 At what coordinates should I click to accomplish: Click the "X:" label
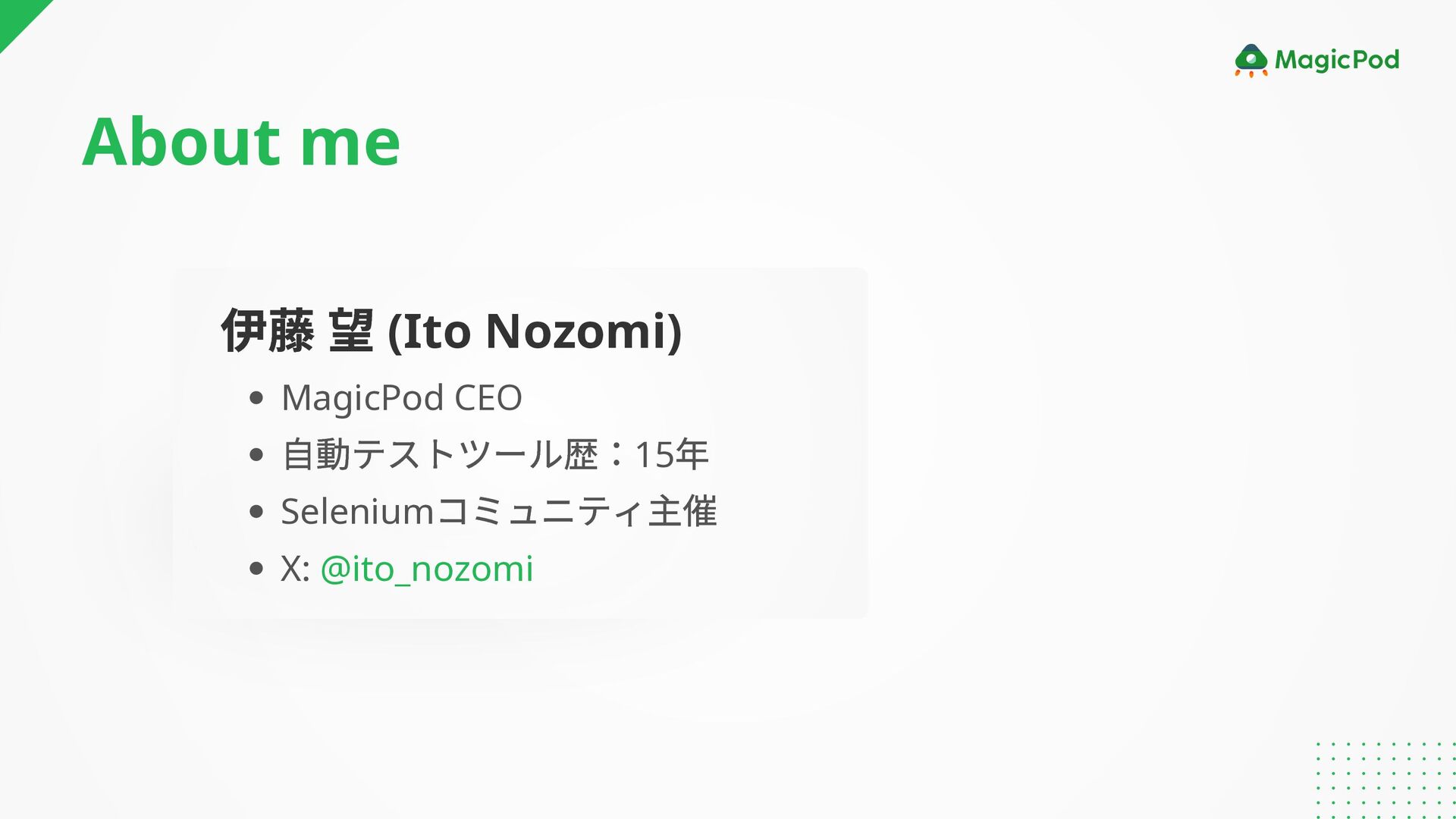(x=295, y=569)
